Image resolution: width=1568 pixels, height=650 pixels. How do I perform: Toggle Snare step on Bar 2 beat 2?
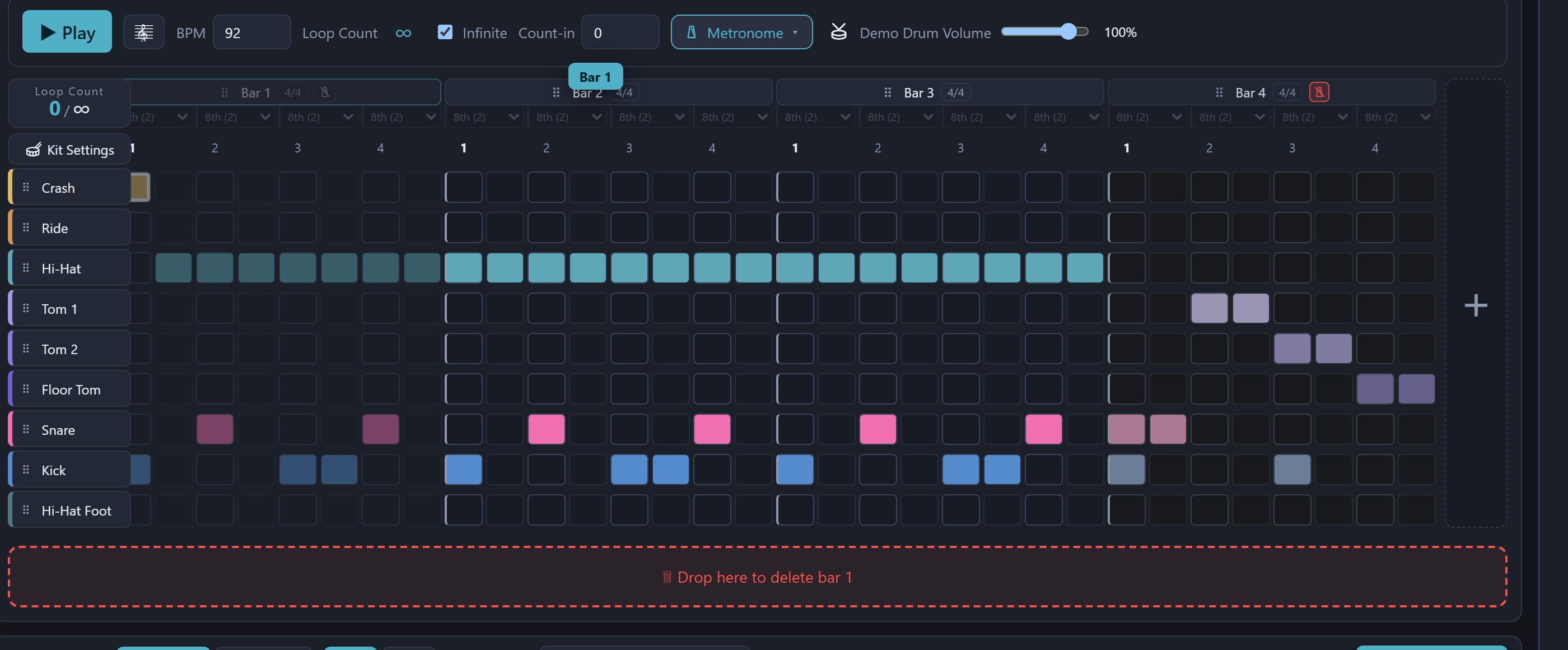tap(546, 429)
